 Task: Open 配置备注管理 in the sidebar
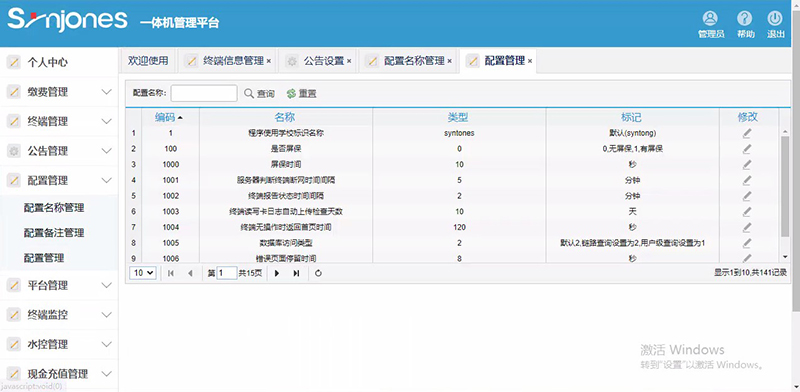pyautogui.click(x=54, y=233)
